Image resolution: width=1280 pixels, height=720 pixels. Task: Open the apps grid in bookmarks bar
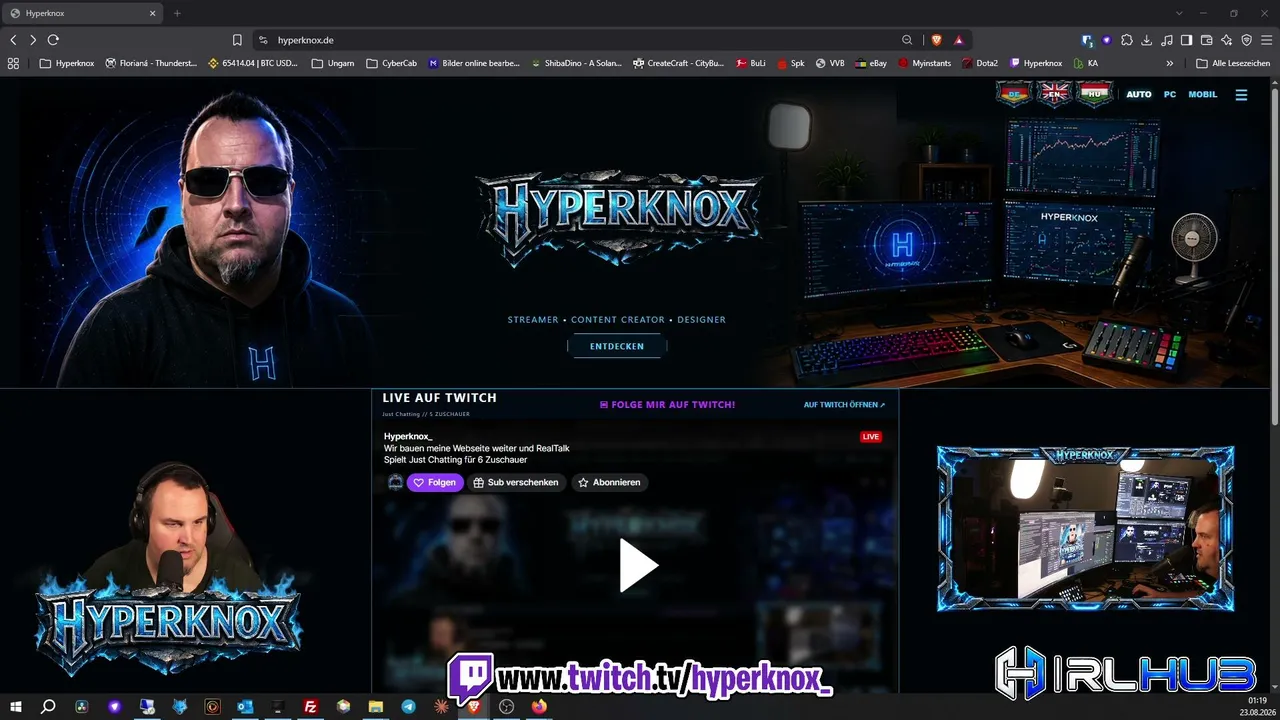[13, 63]
